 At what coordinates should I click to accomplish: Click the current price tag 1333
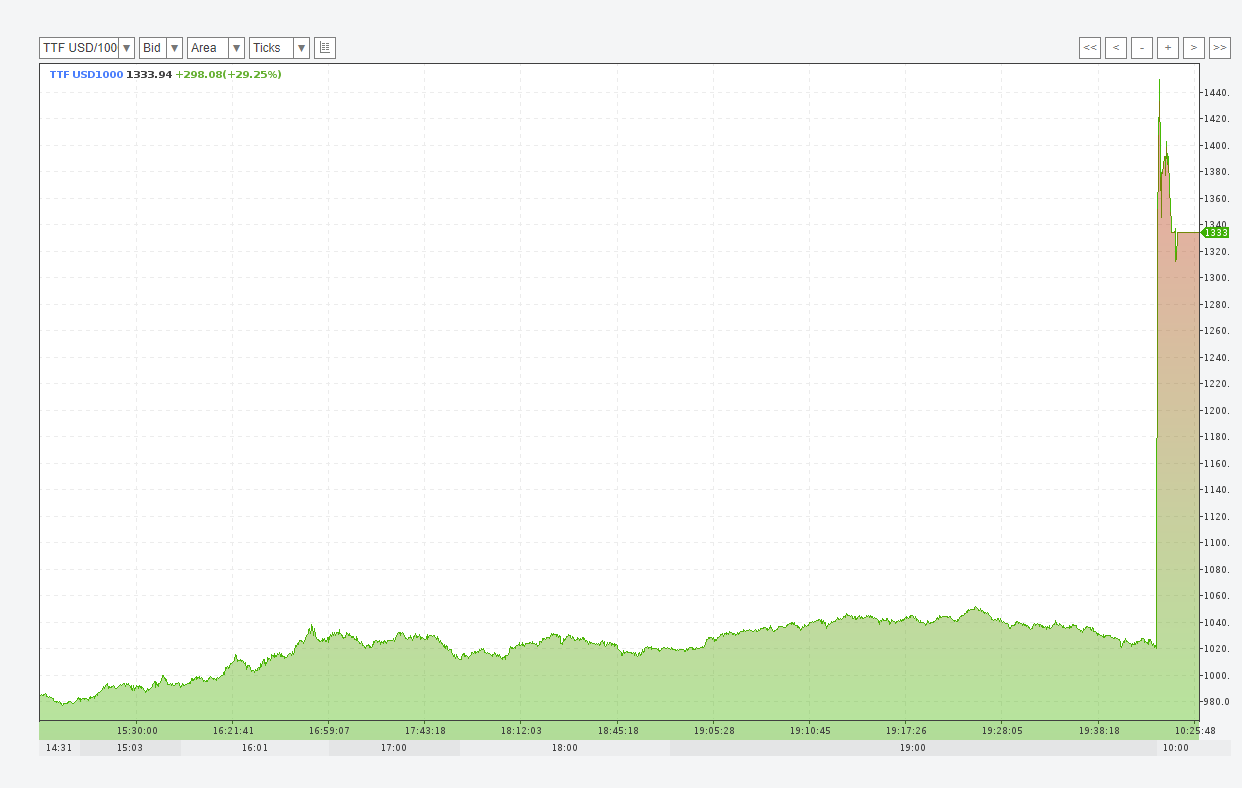tap(1215, 232)
